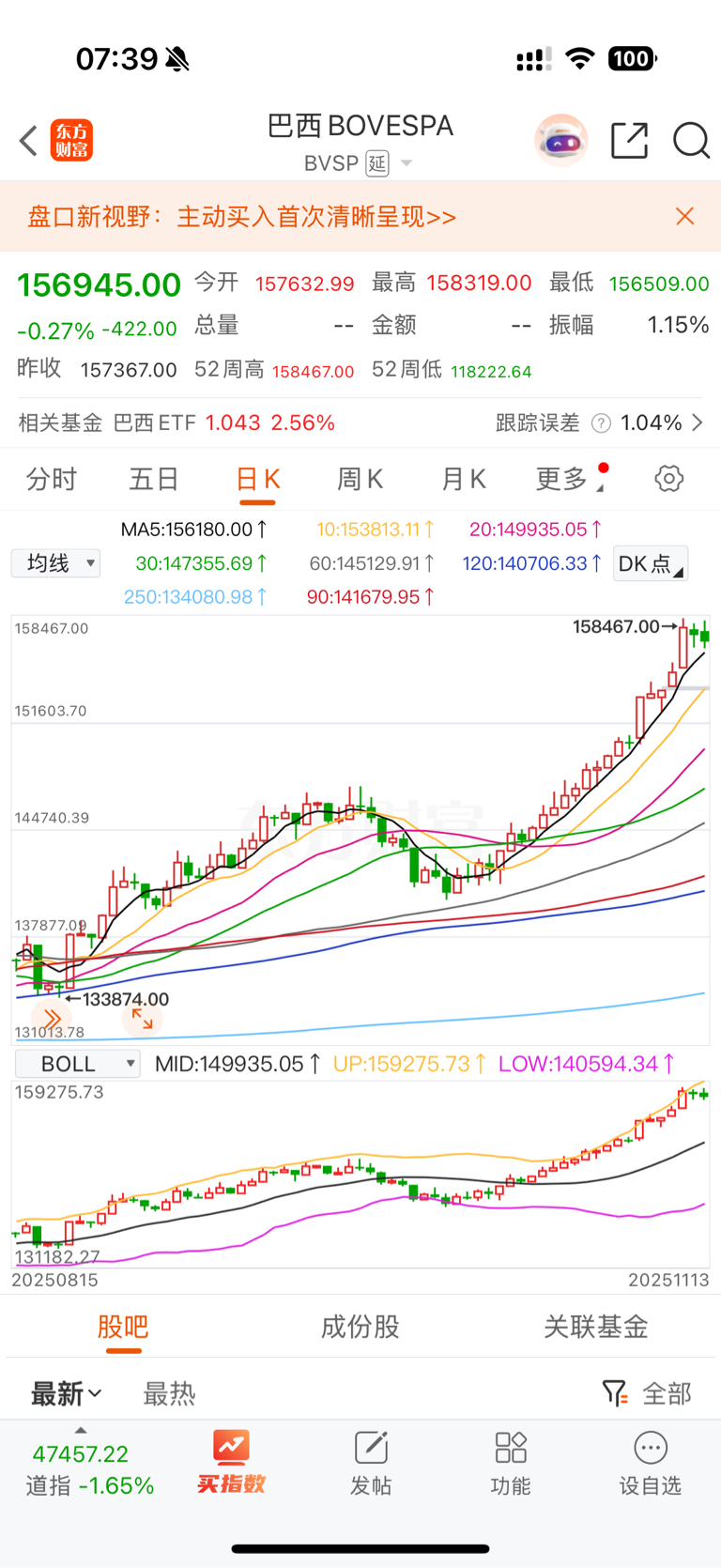The width and height of the screenshot is (721, 1568).
Task: Switch to 周K chart tab
Action: tap(360, 480)
